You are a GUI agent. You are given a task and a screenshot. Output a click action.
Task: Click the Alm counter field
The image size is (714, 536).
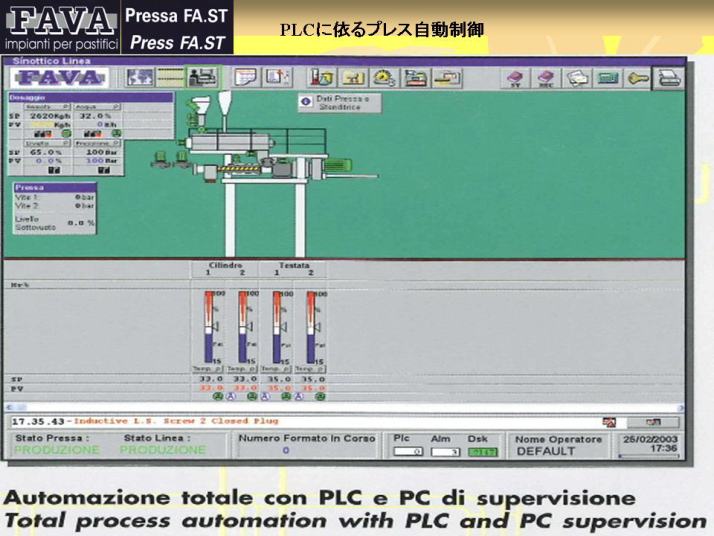pos(445,452)
